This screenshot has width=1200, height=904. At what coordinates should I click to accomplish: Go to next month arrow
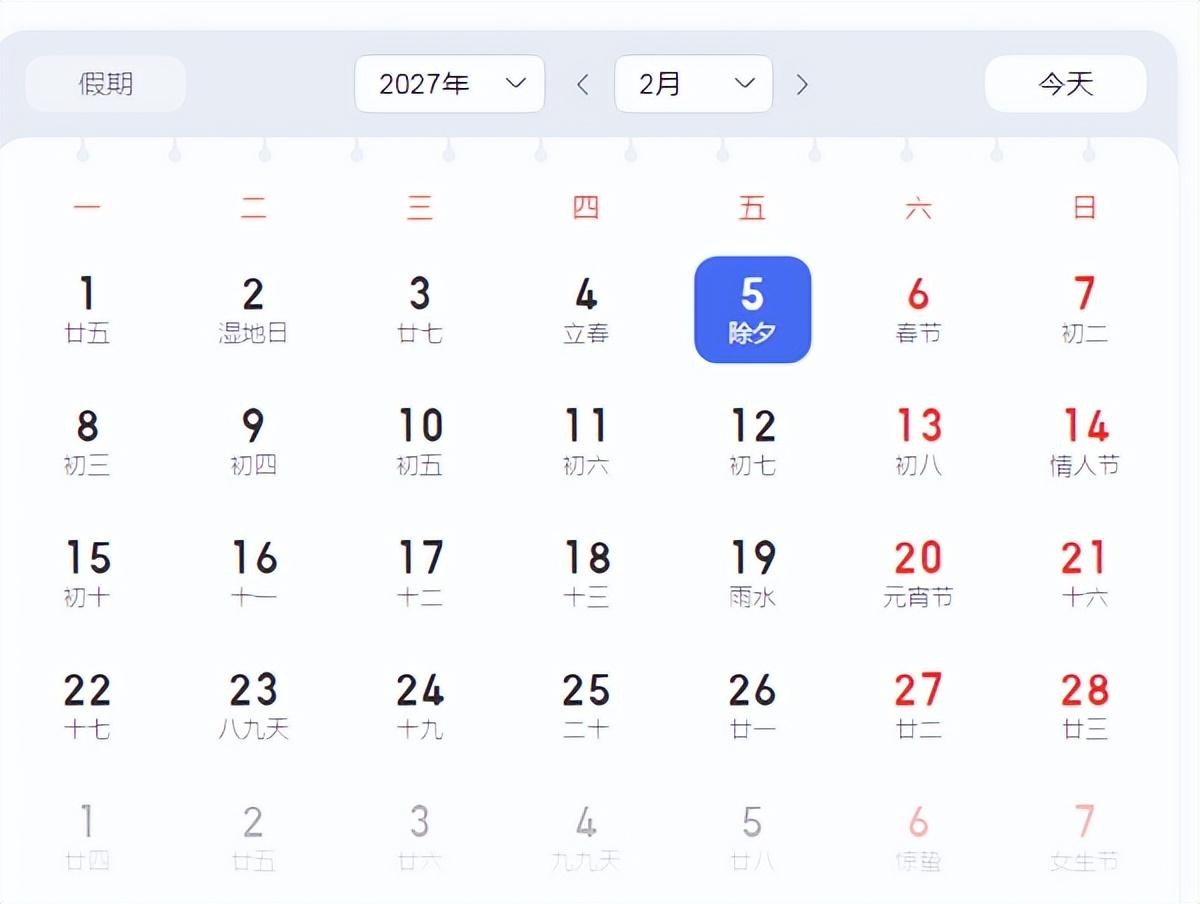tap(802, 84)
